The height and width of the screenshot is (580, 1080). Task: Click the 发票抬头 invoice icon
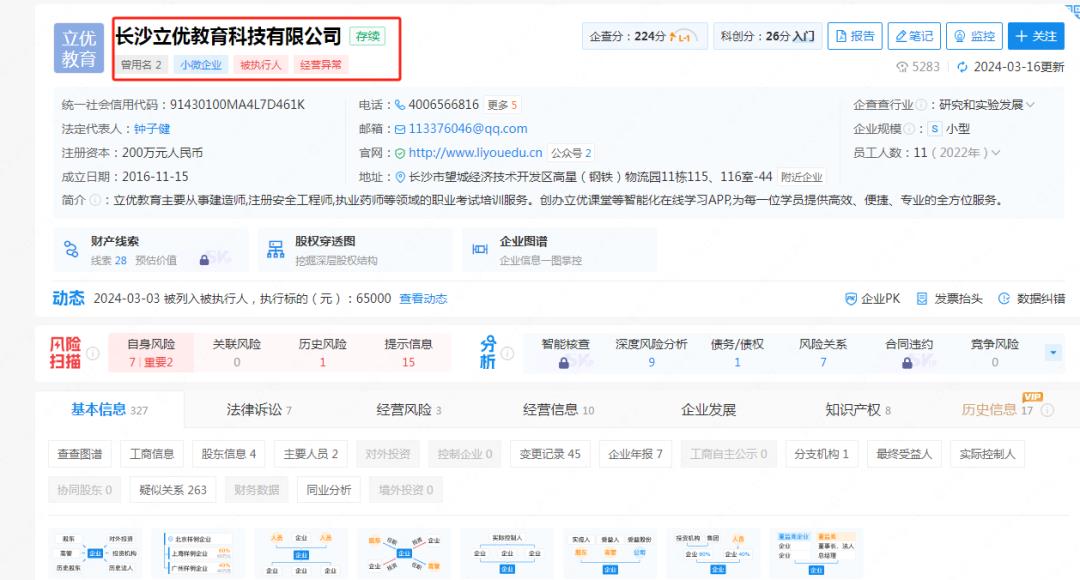pyautogui.click(x=922, y=299)
